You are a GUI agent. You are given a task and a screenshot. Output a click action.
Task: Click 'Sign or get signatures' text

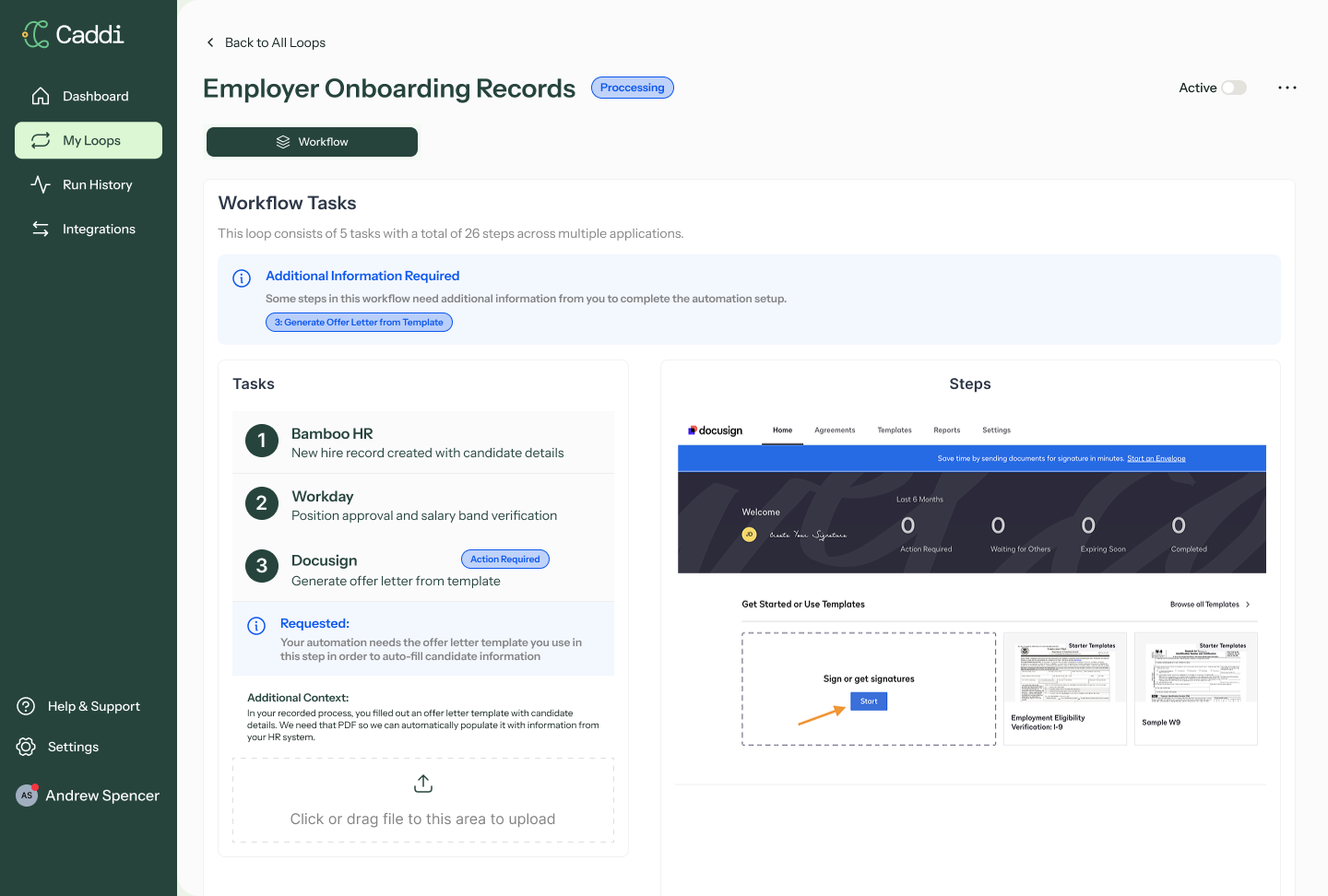pos(869,679)
